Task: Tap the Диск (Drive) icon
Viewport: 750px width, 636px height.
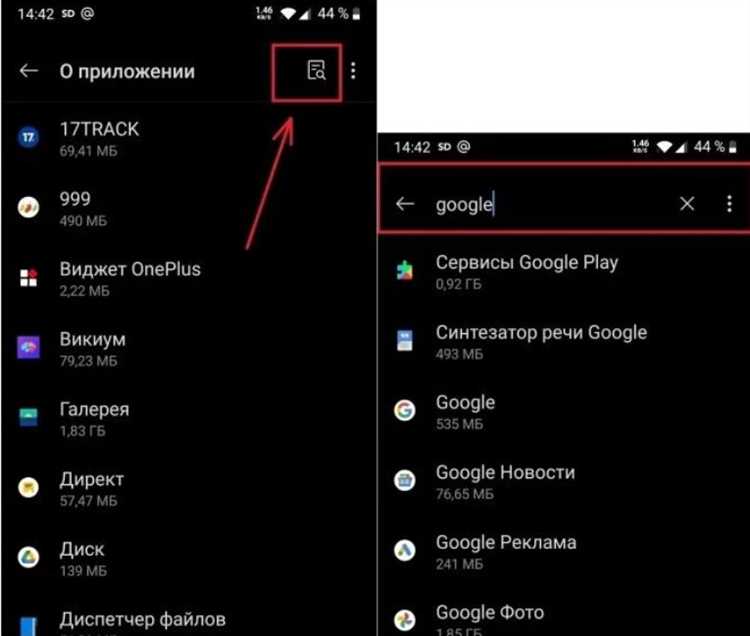Action: click(29, 557)
